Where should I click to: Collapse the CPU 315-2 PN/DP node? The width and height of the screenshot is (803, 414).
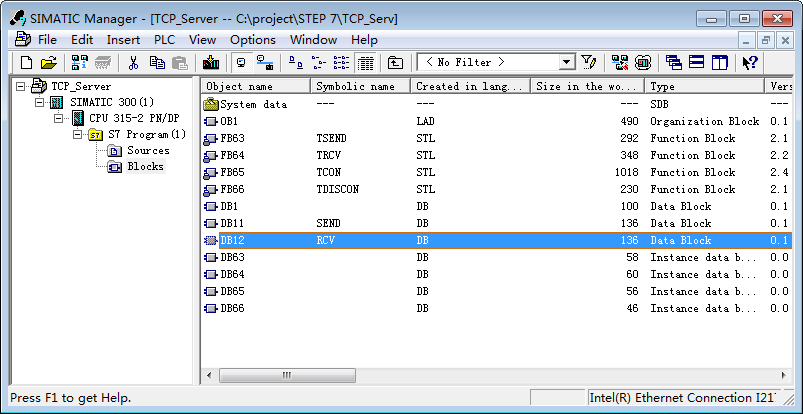coord(58,118)
